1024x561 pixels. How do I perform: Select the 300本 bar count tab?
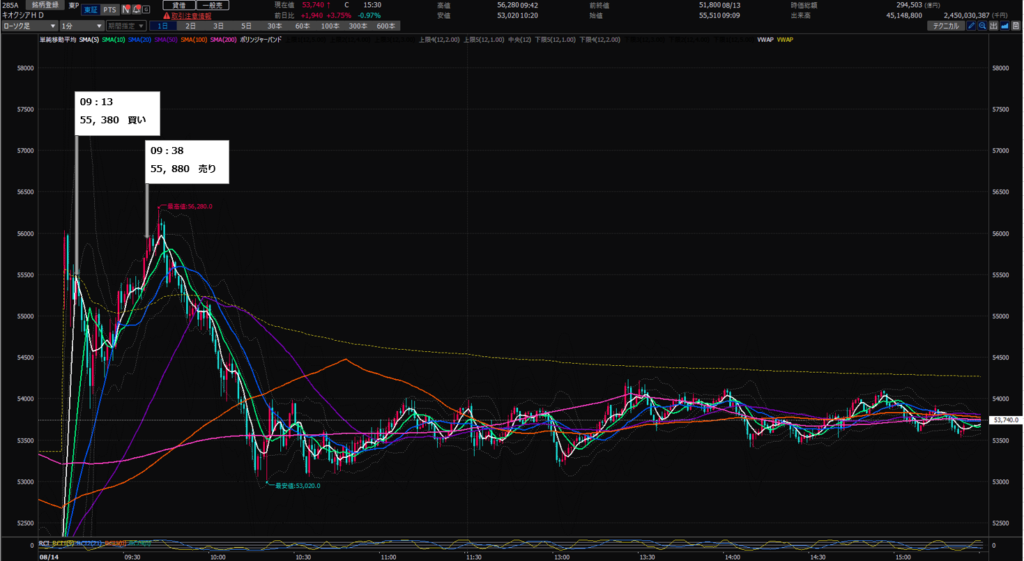pos(358,26)
